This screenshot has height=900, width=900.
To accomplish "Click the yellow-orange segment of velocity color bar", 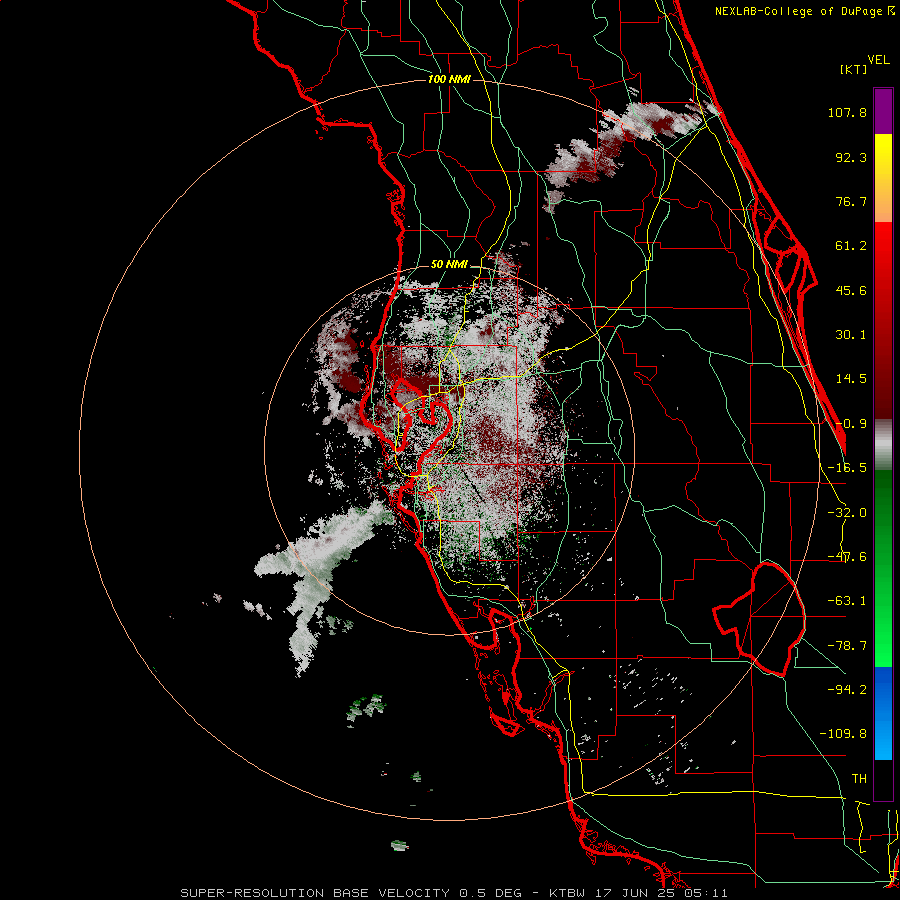I will pyautogui.click(x=883, y=178).
